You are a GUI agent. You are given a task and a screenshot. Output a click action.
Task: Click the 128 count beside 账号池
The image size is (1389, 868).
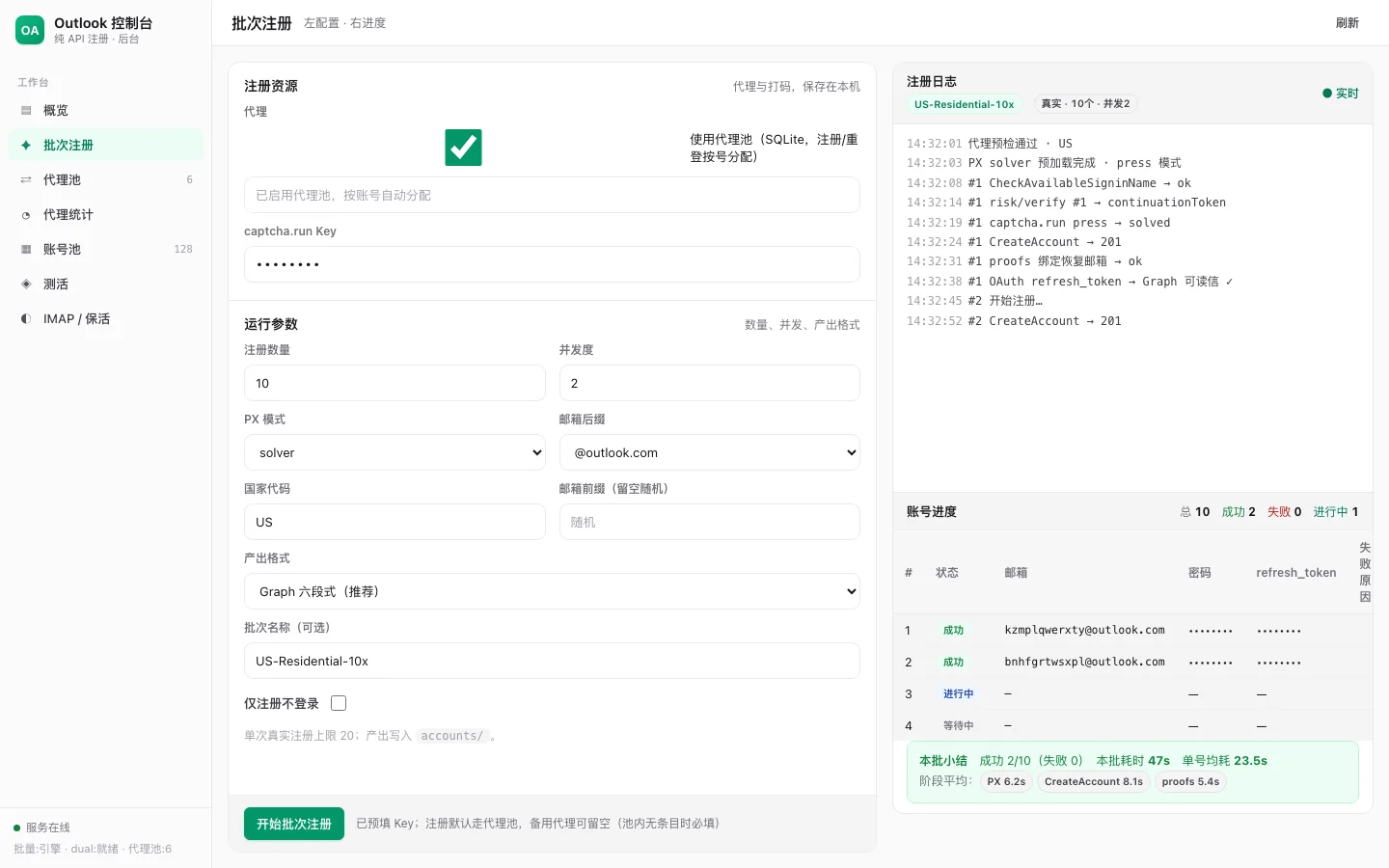[x=183, y=250]
